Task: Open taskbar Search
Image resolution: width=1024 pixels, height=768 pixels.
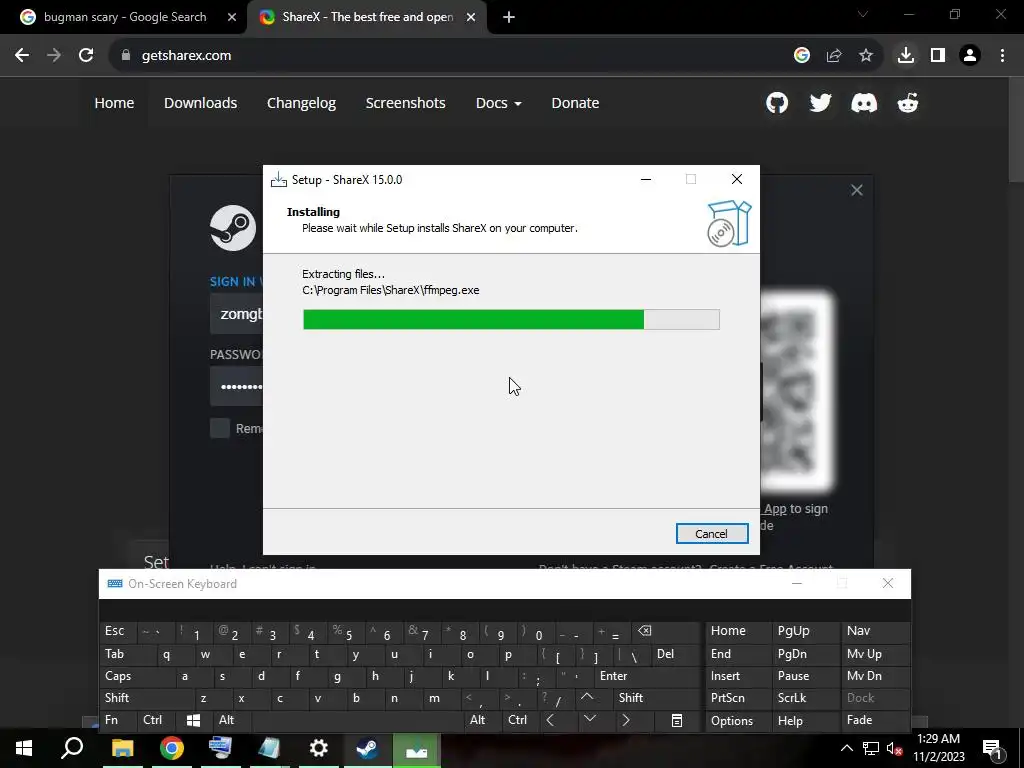Action: click(x=72, y=748)
